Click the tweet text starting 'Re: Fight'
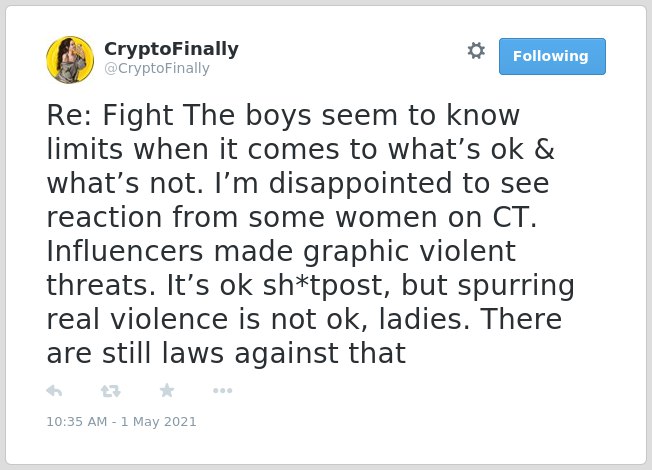652x470 pixels. click(310, 234)
